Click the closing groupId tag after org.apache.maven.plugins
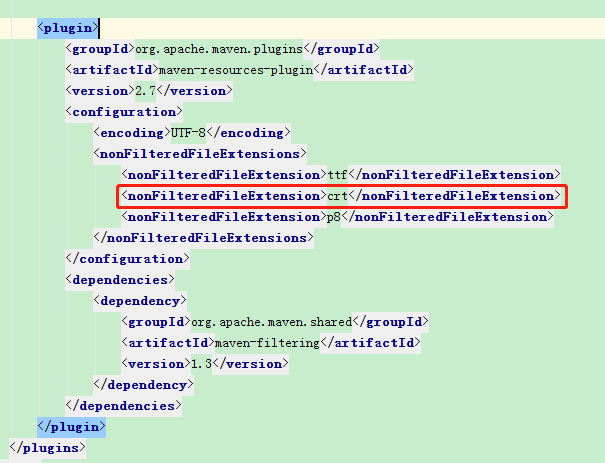The width and height of the screenshot is (605, 463). tap(341, 49)
